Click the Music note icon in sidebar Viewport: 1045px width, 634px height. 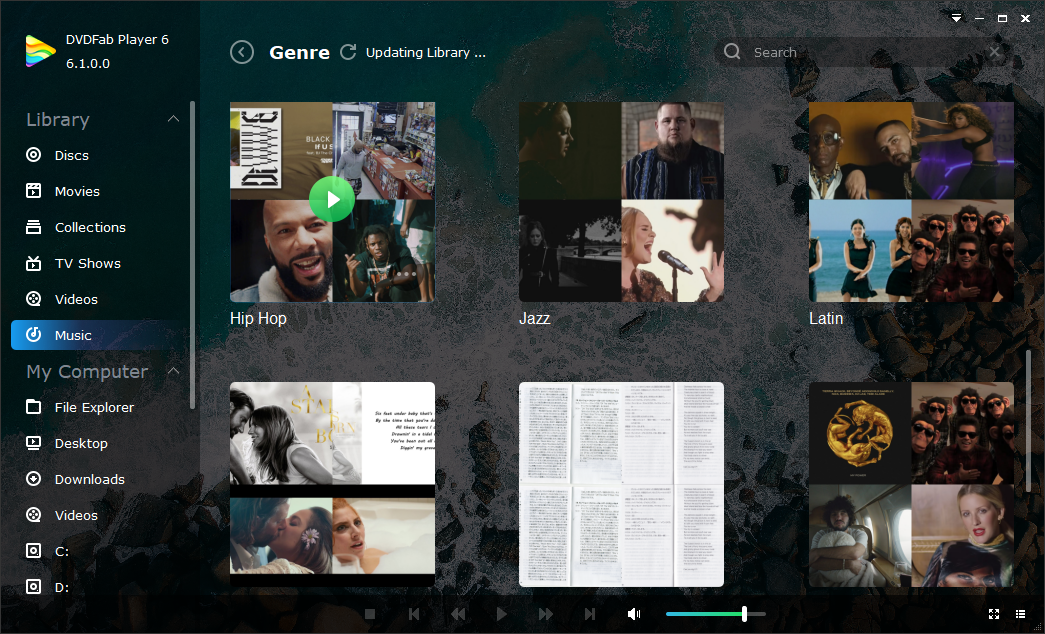[x=33, y=335]
